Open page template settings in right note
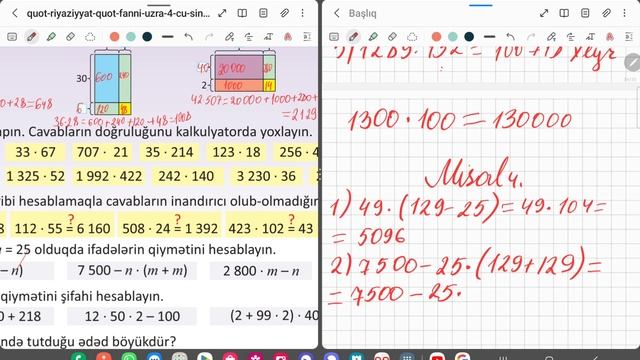This screenshot has width=640, height=360. (x=585, y=13)
